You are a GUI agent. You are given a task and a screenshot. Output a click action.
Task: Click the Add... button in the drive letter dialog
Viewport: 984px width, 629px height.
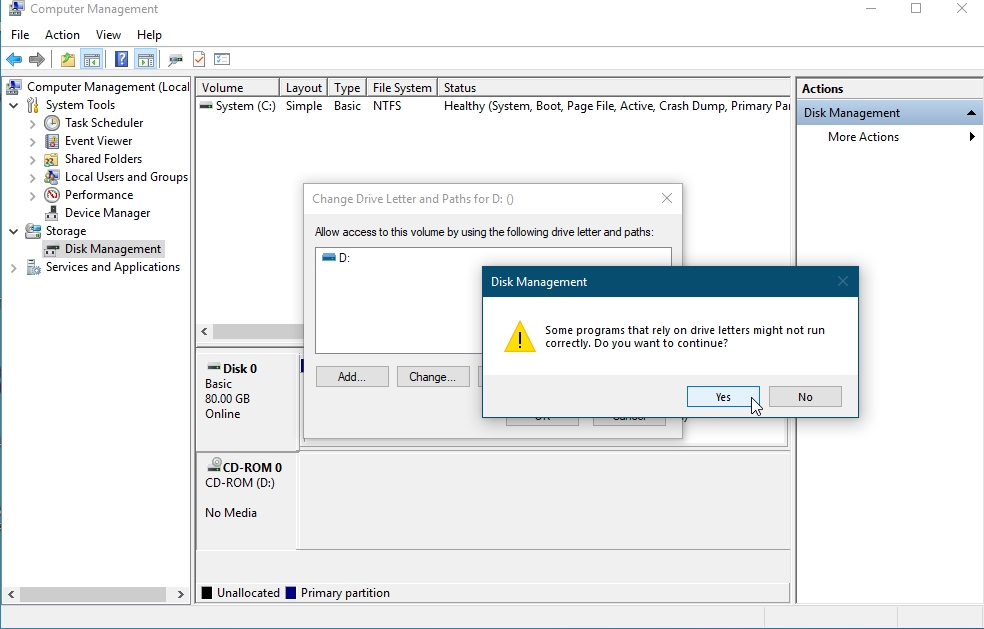pos(352,377)
